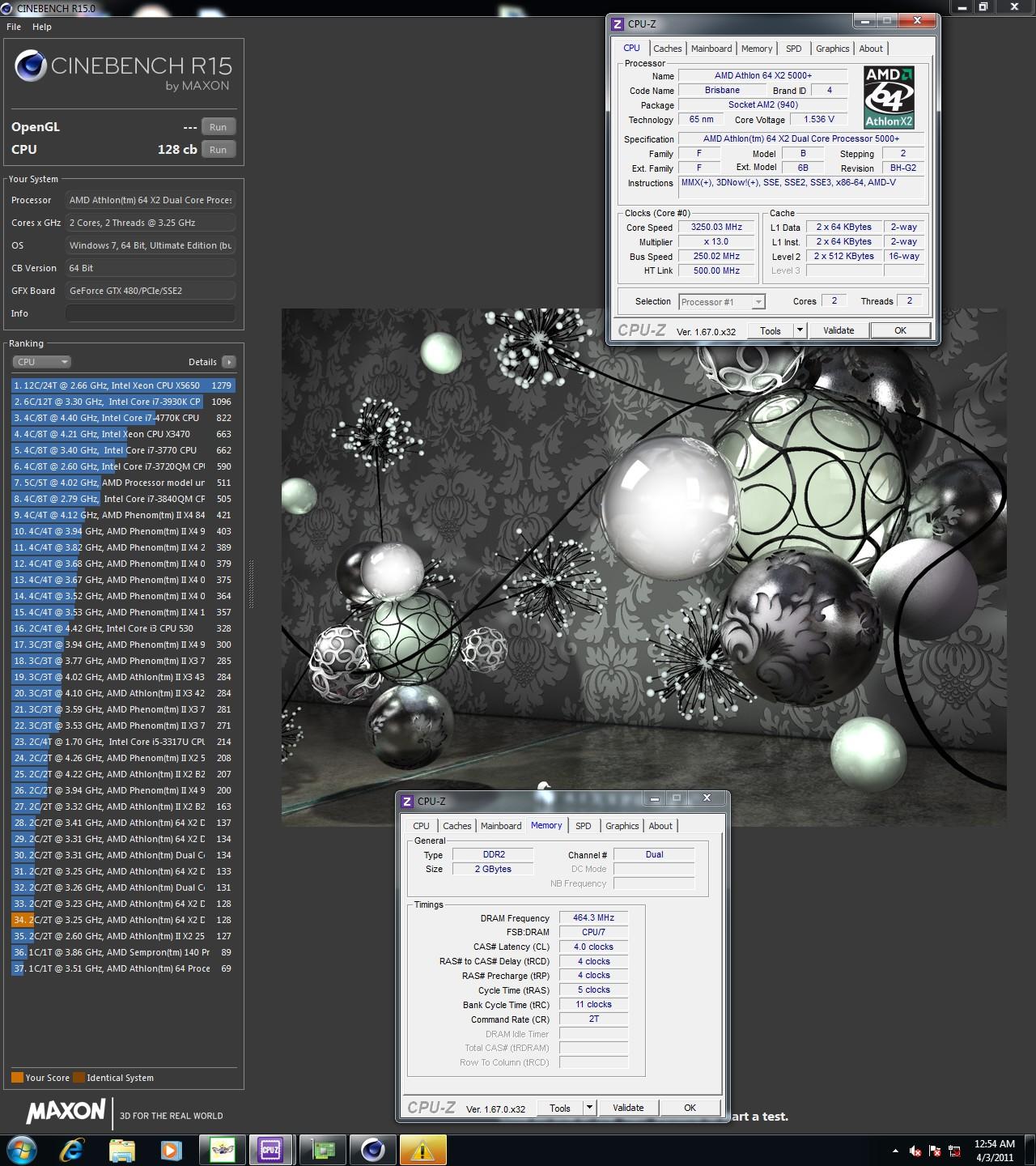Click OK in upper CPU-Z window

pos(900,330)
